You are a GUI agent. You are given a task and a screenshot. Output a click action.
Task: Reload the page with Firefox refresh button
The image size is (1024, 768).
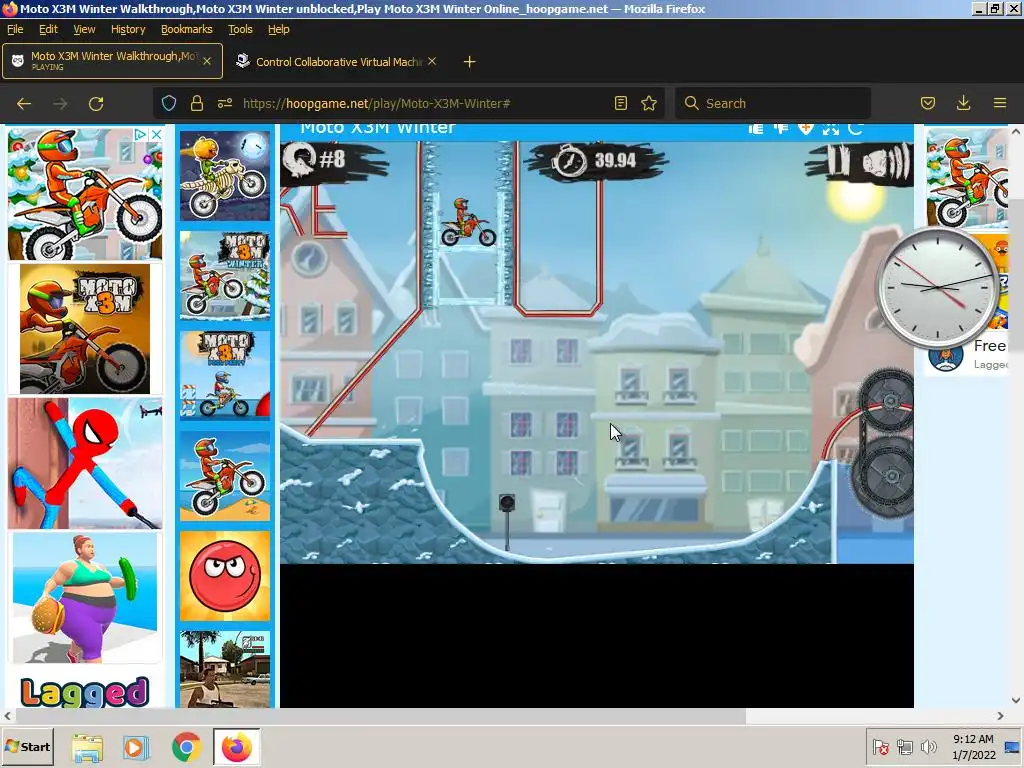click(96, 103)
